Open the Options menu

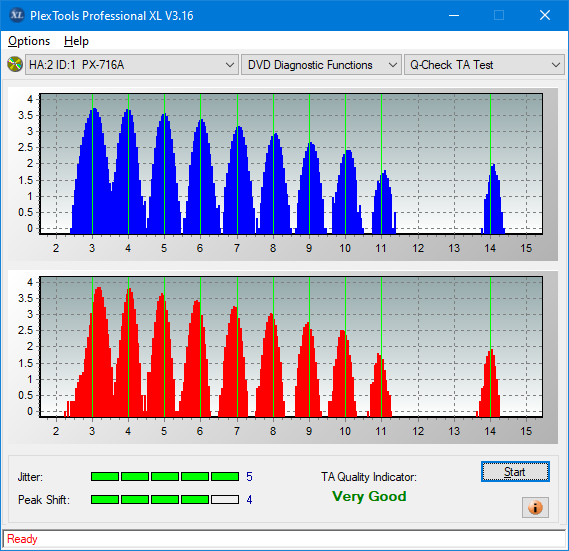tap(29, 41)
